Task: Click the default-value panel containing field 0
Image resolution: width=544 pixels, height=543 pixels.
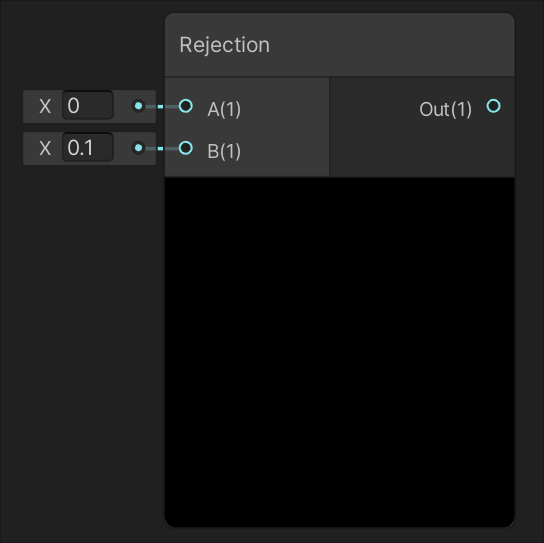Action: (90, 106)
